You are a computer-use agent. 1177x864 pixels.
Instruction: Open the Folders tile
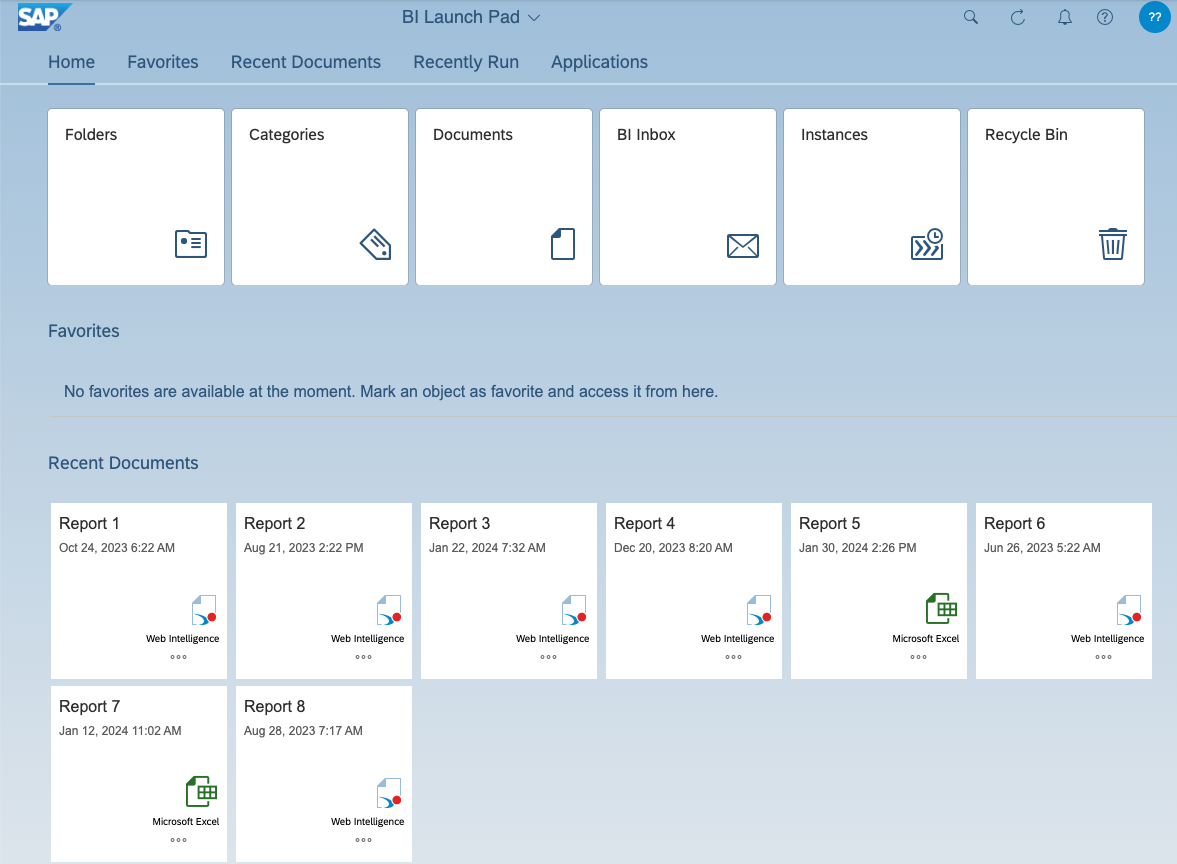[136, 197]
